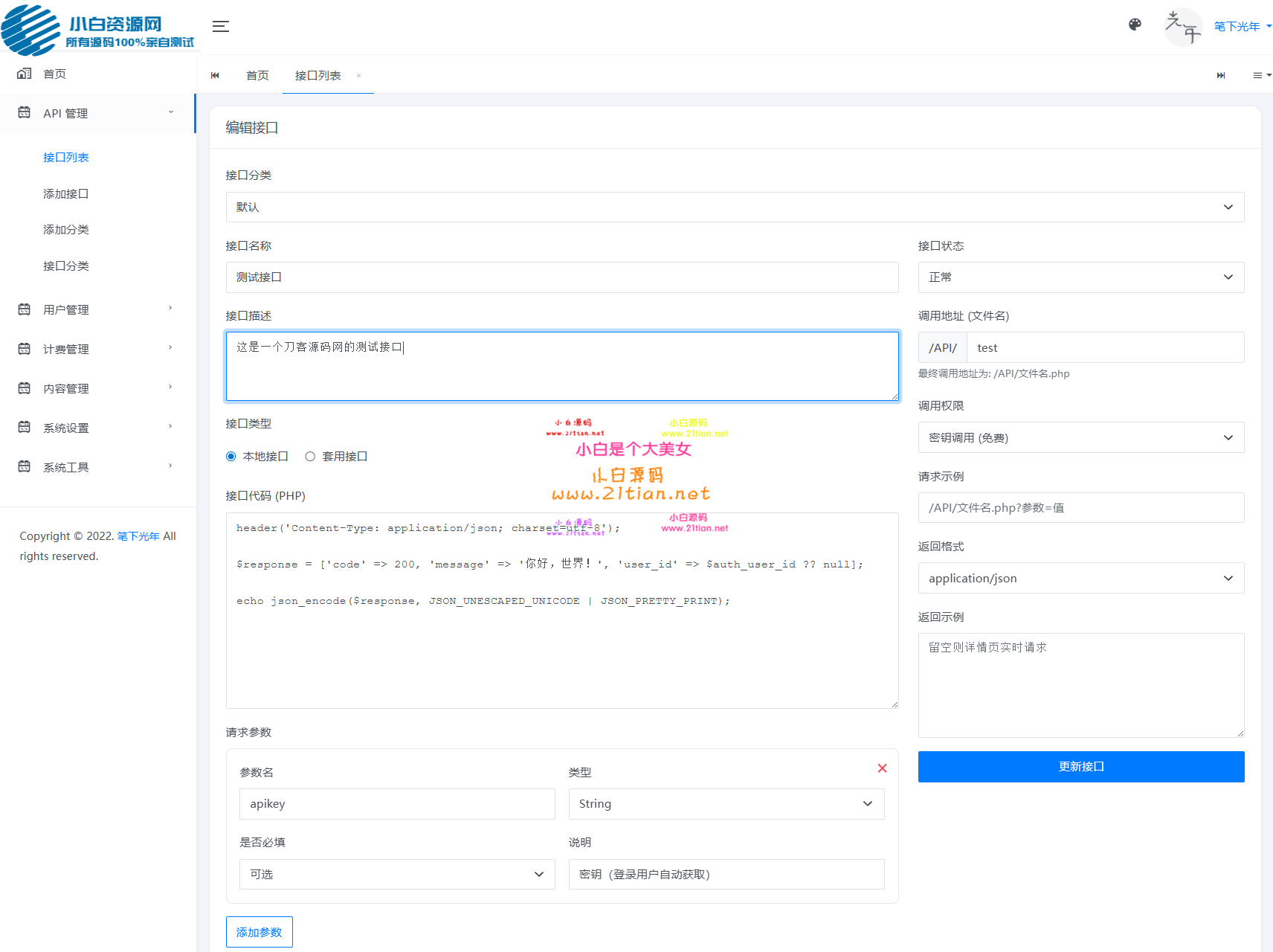
Task: Click the 首页 home icon in sidebar
Action: click(23, 73)
